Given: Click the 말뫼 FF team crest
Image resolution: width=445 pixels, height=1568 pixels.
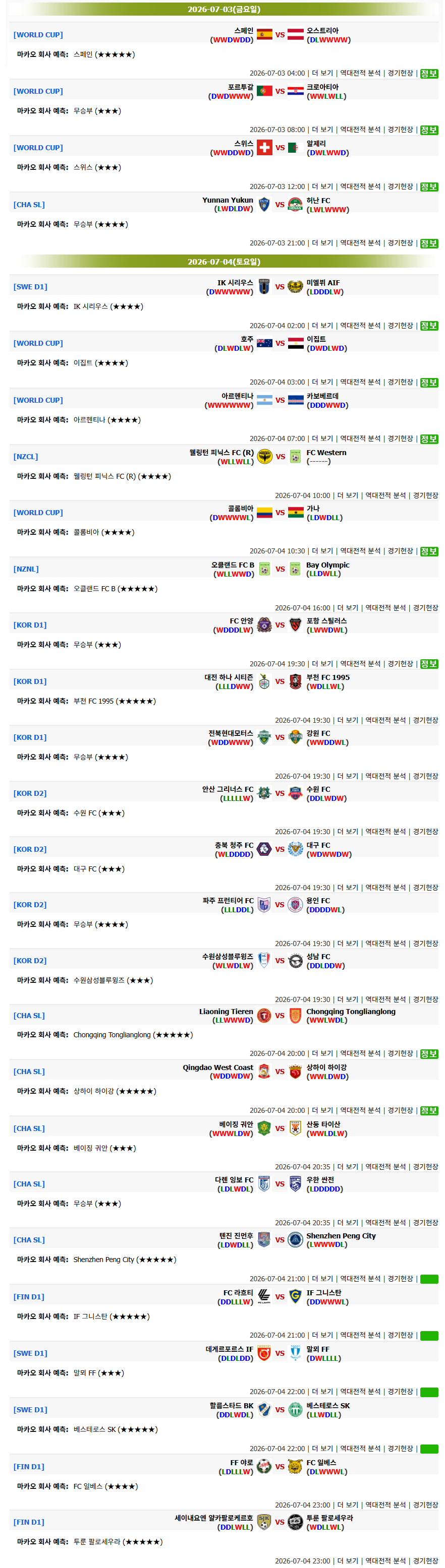Looking at the screenshot, I should (x=296, y=1353).
